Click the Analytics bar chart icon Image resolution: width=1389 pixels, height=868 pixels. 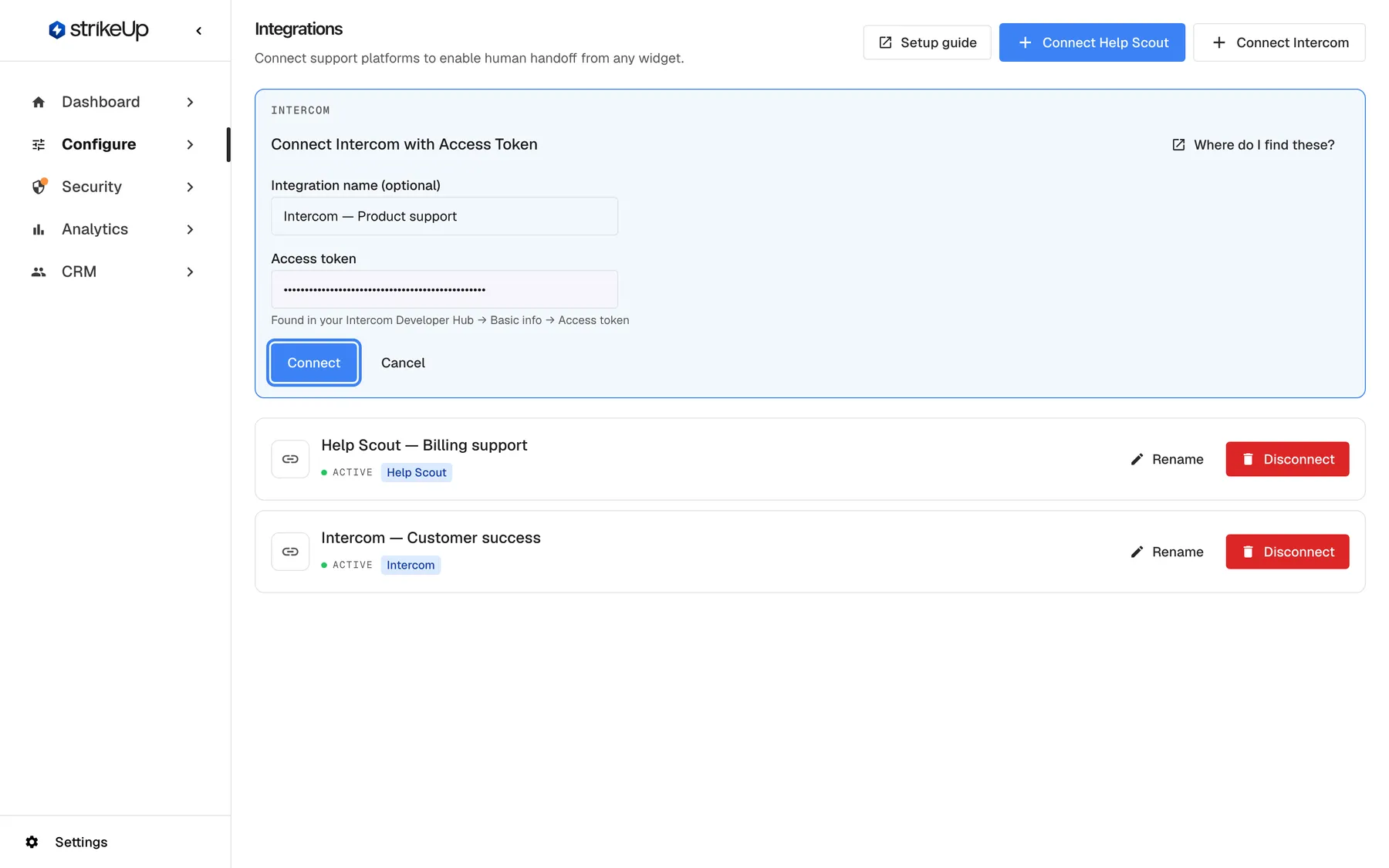[39, 229]
